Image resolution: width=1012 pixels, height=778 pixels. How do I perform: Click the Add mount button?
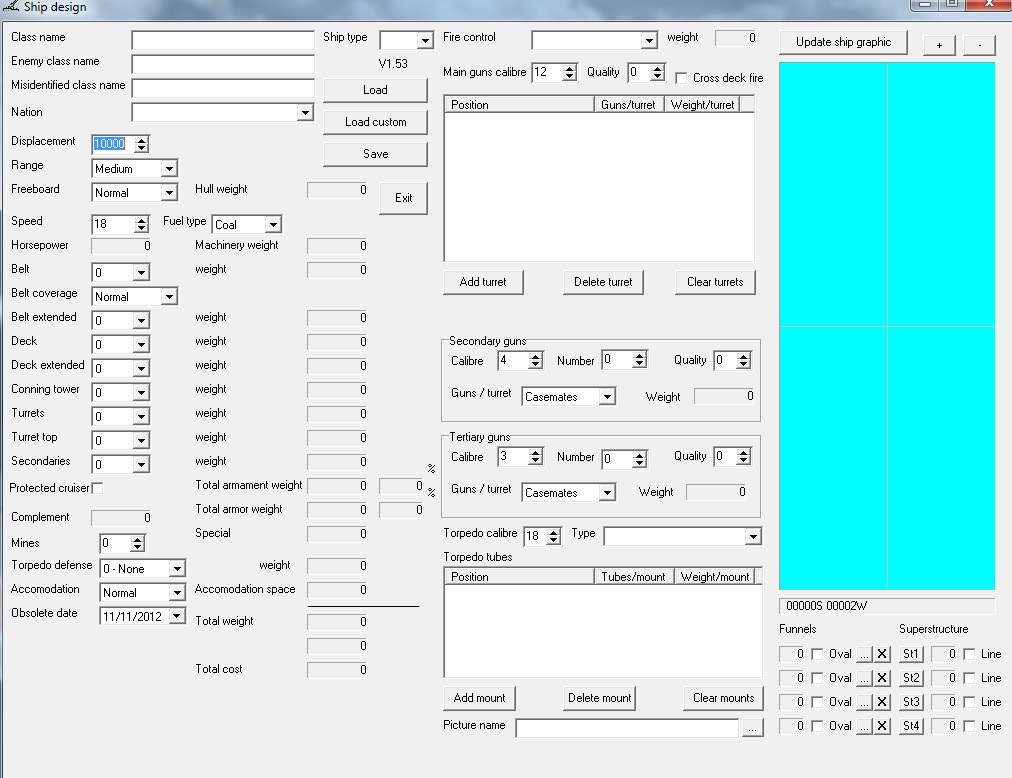pyautogui.click(x=480, y=698)
